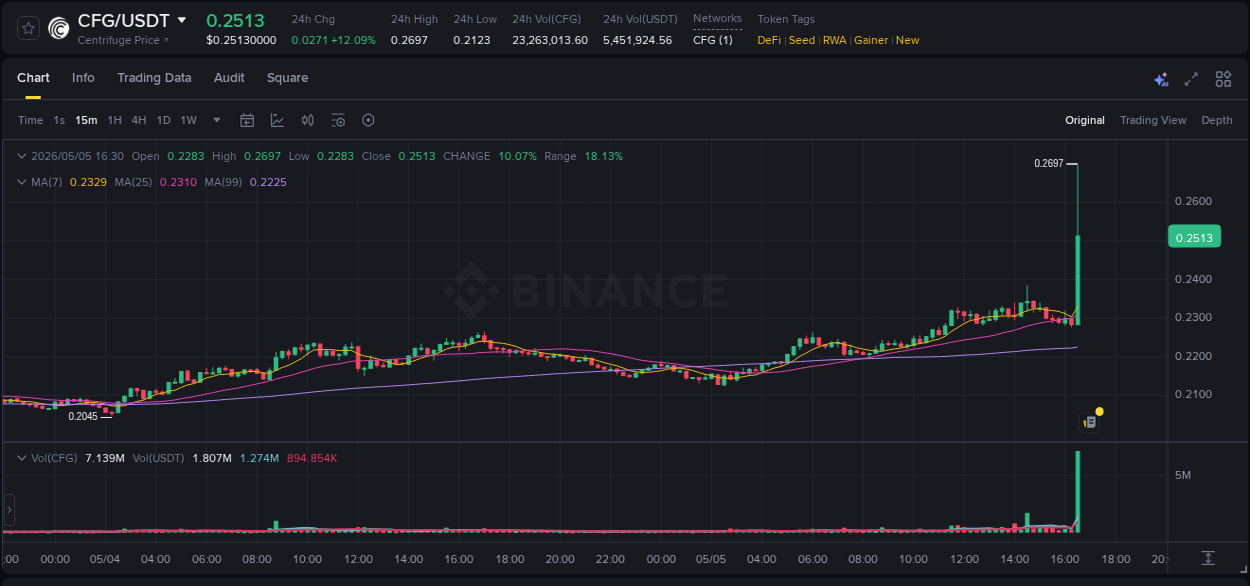Open the AI insights sparkle icon
The width and height of the screenshot is (1250, 586).
pyautogui.click(x=1161, y=79)
